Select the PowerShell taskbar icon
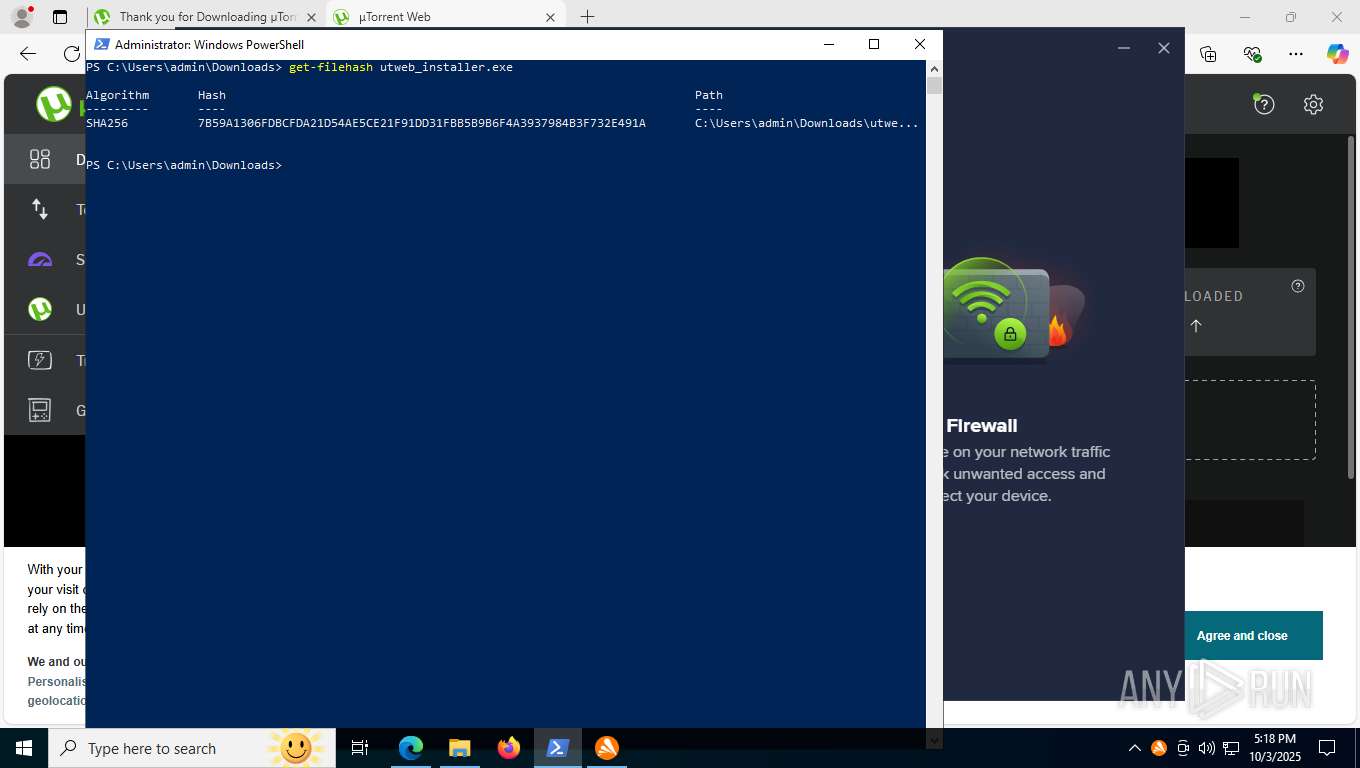The height and width of the screenshot is (768, 1360). (x=558, y=748)
